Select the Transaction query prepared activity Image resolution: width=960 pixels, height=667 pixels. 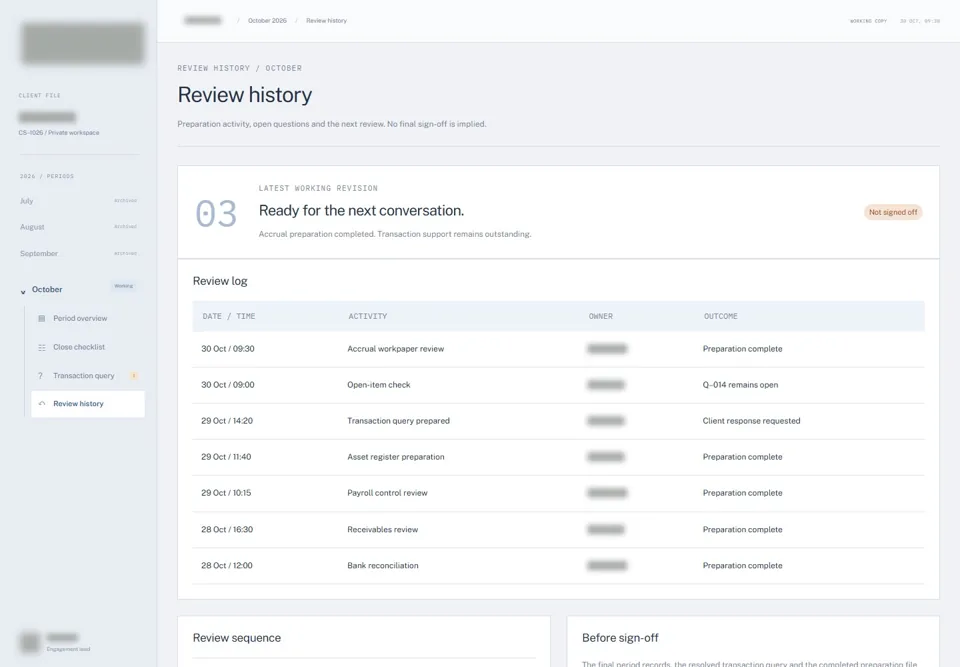(399, 421)
